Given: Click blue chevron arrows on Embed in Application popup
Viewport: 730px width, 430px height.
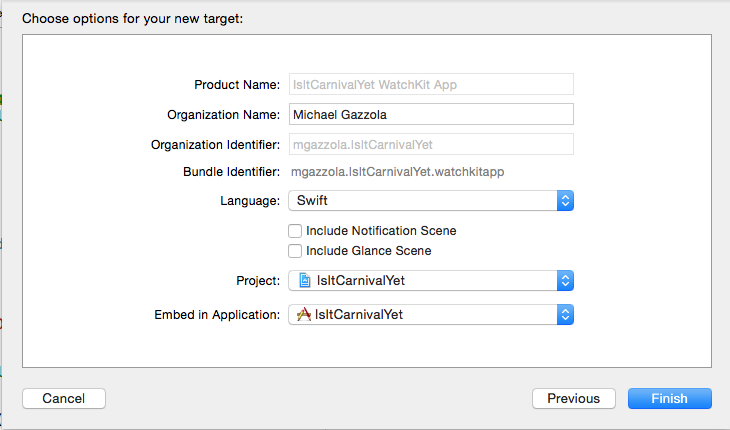Looking at the screenshot, I should [565, 315].
